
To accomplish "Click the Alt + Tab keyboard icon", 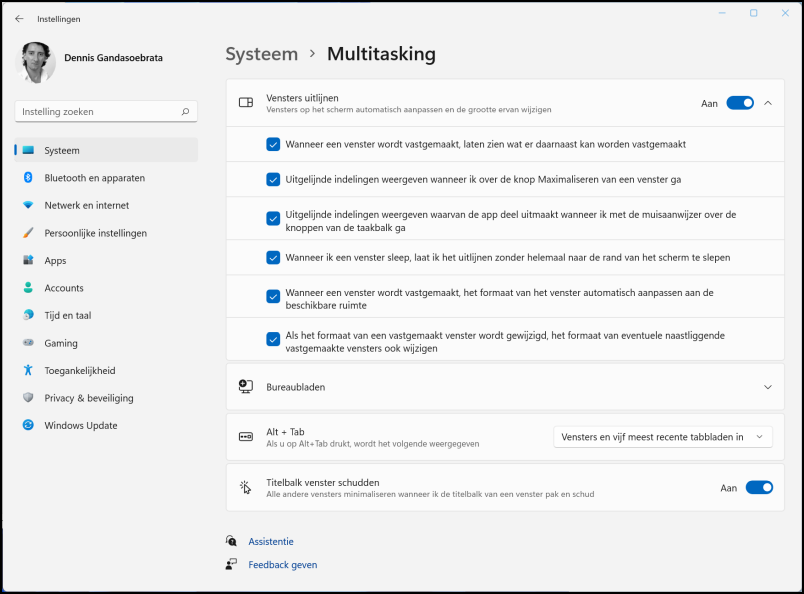I will coord(246,437).
